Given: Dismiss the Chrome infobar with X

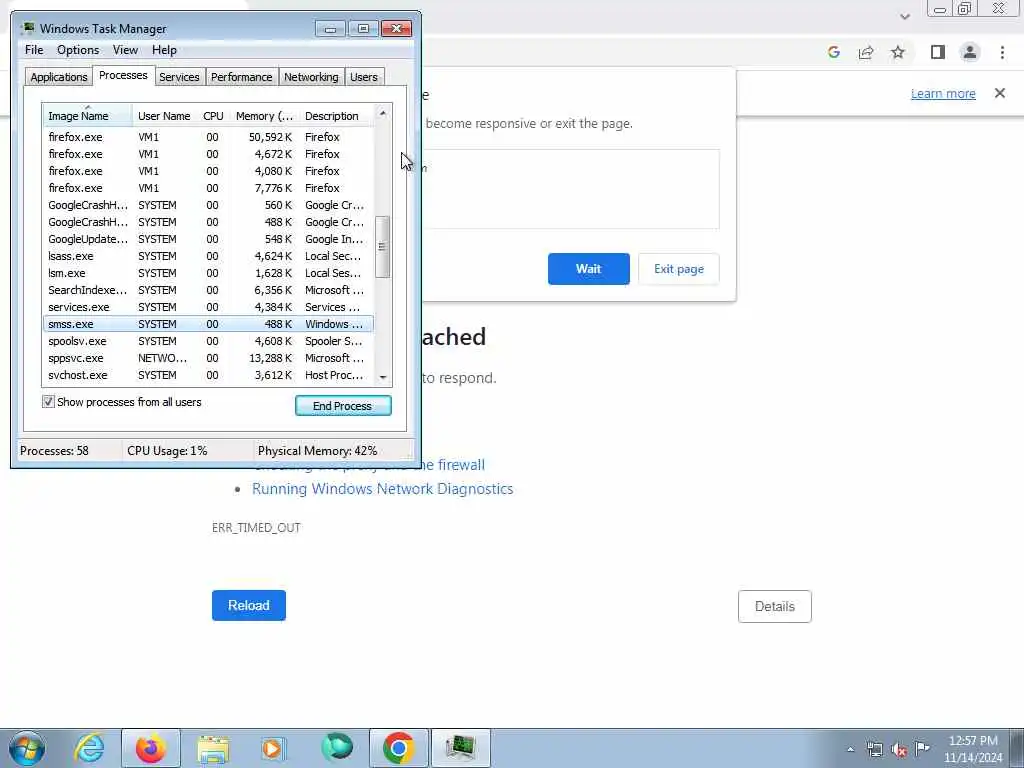Looking at the screenshot, I should (x=1000, y=93).
